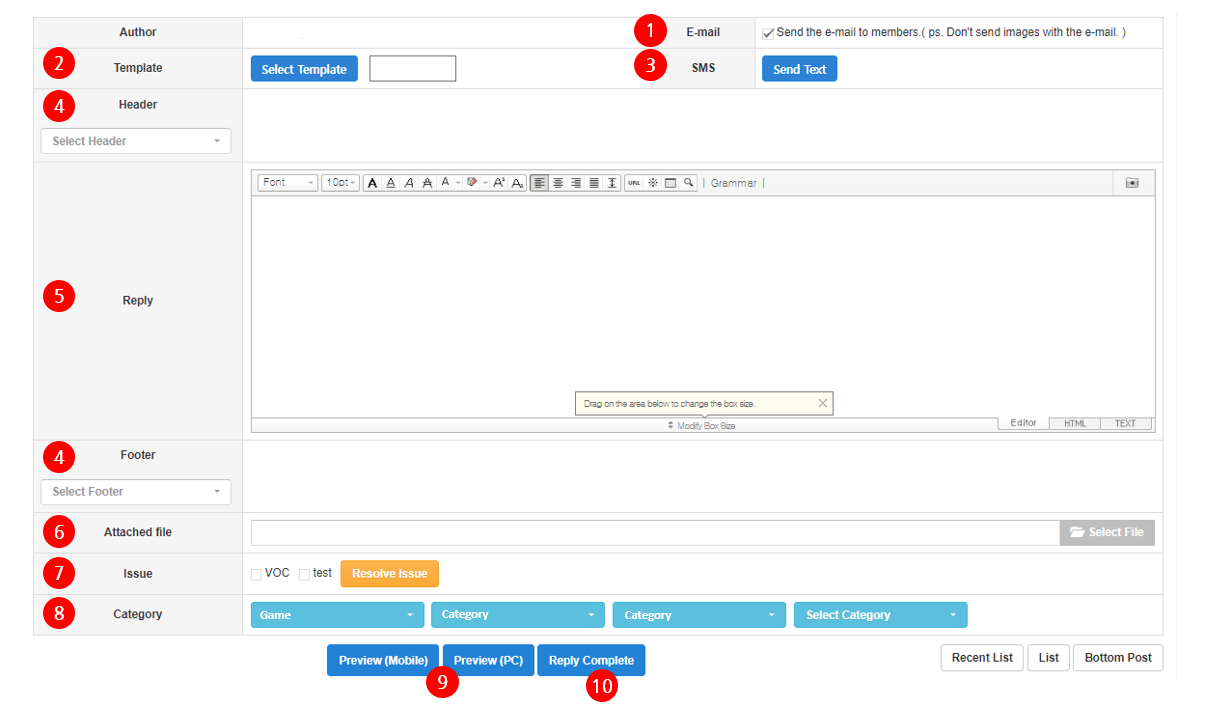Switch to TEXT mode tab
Viewport: 1220px width, 724px height.
(x=1126, y=424)
